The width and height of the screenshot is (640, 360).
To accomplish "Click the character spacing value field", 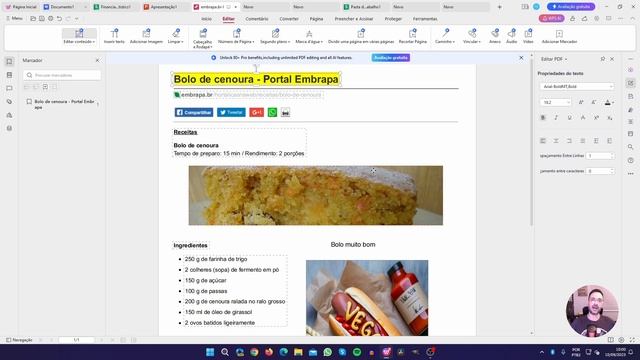I will pyautogui.click(x=600, y=171).
